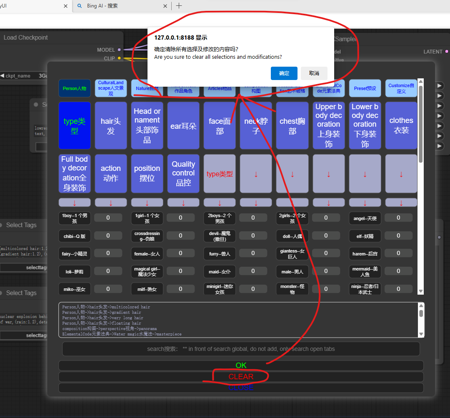Toggle the miko tag
450x418 pixels.
[75, 289]
